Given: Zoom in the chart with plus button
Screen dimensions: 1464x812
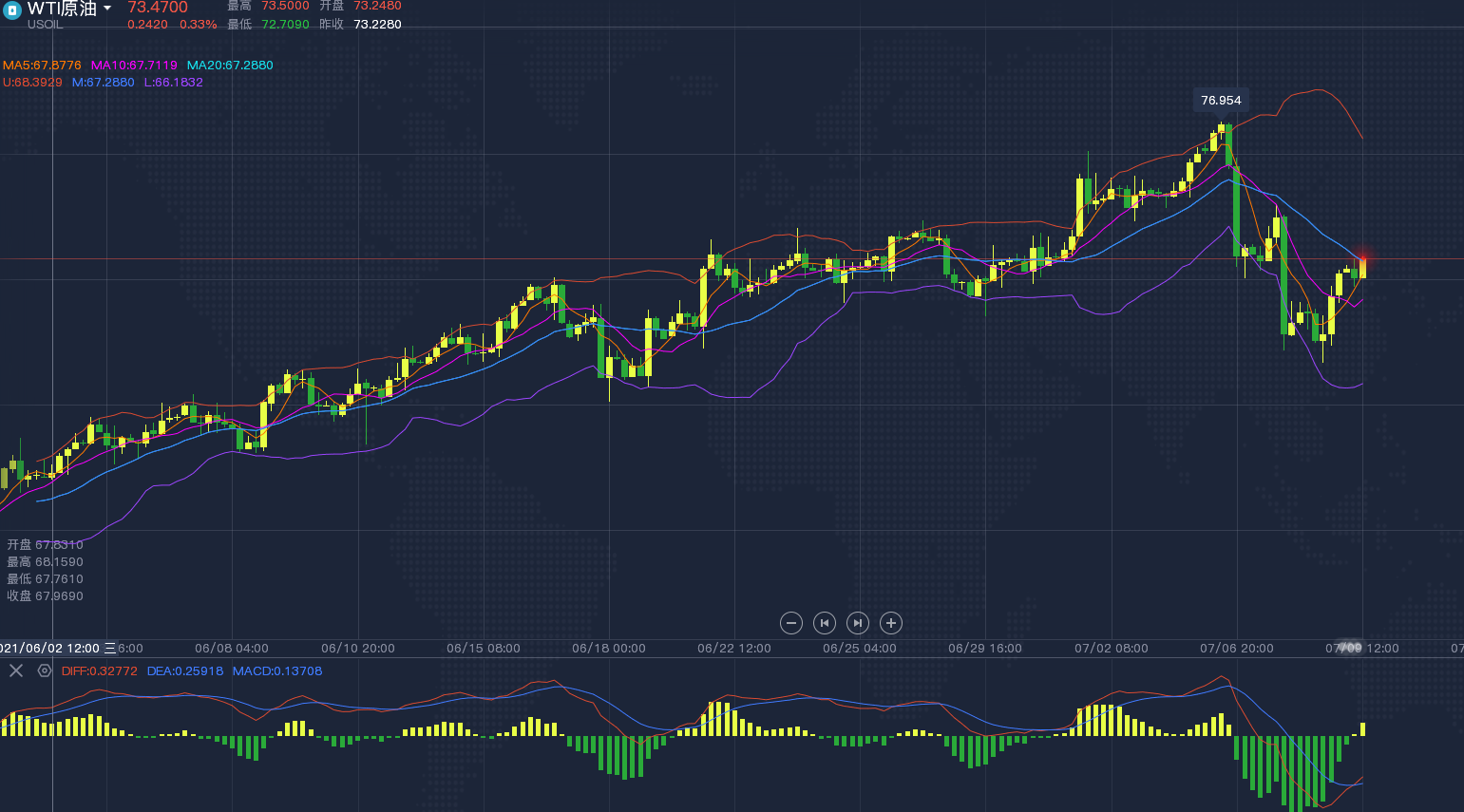Looking at the screenshot, I should pos(890,623).
